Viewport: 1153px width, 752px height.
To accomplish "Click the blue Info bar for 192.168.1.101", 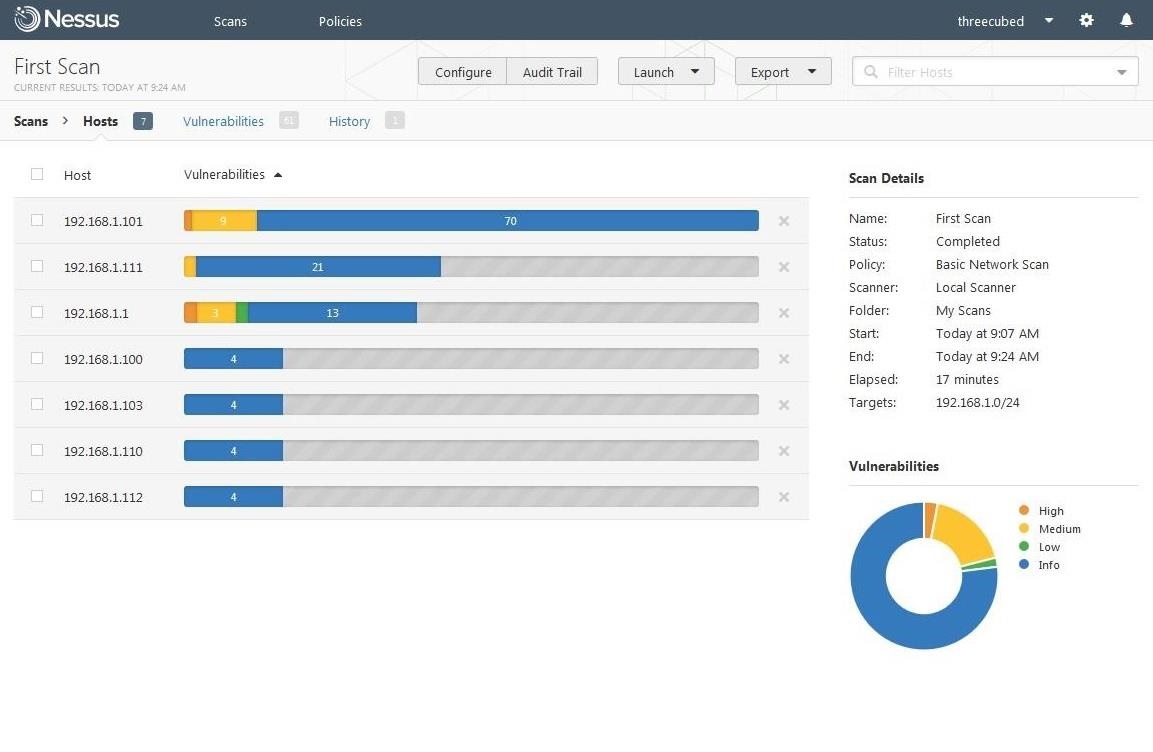I will (x=508, y=221).
